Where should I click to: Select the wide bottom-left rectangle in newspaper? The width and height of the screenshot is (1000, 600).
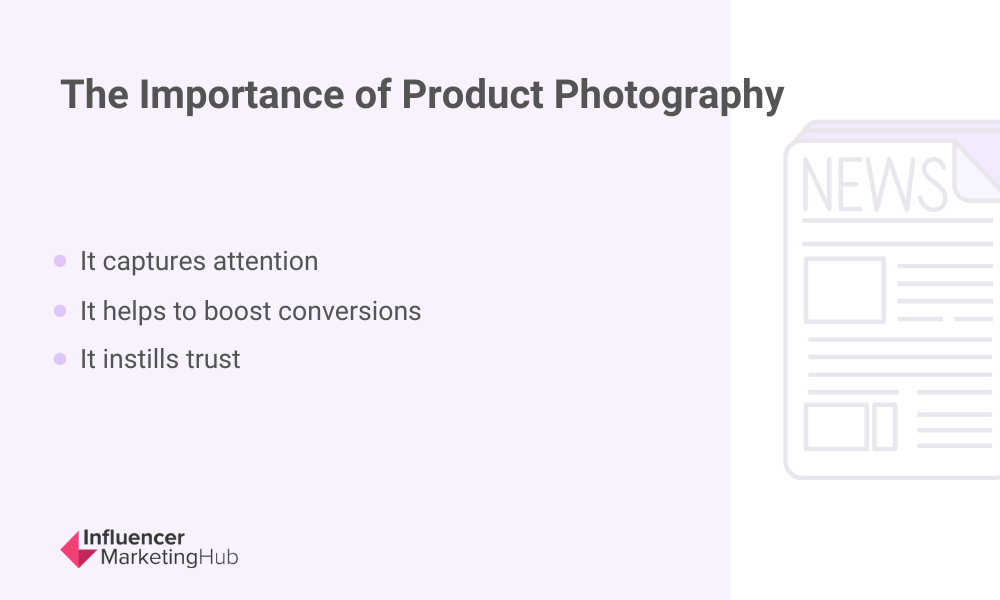tap(836, 427)
